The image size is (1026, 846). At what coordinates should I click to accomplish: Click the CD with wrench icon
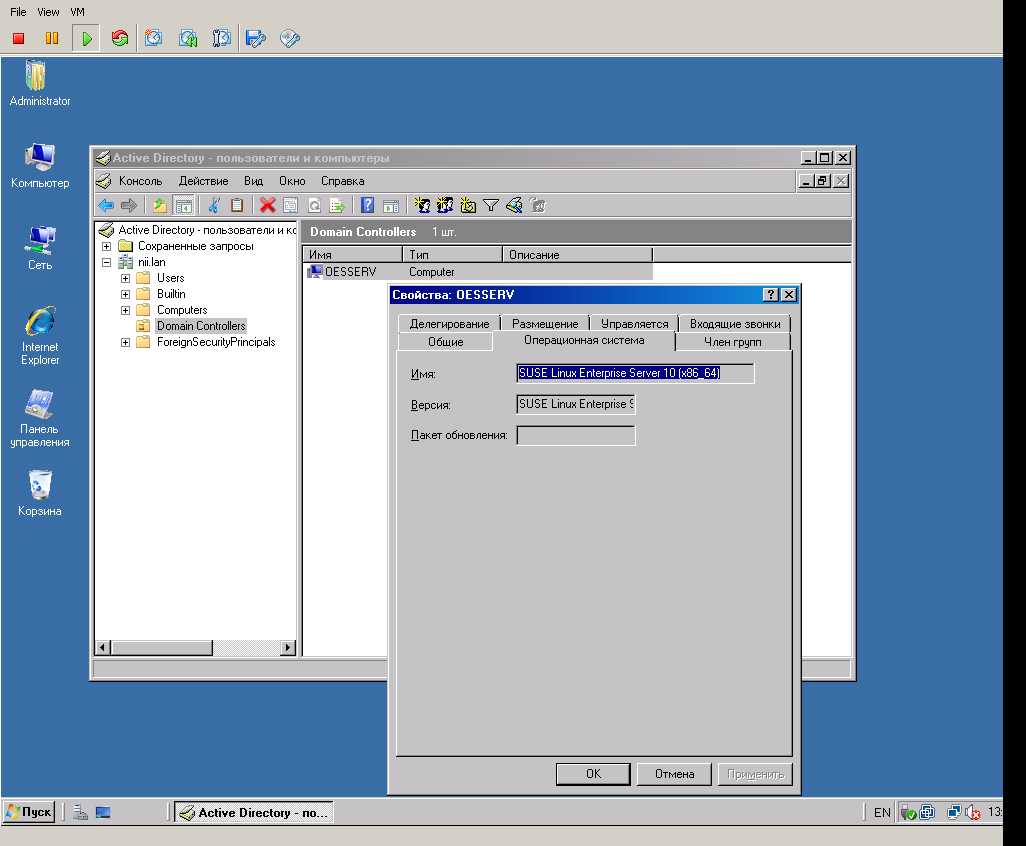(290, 39)
